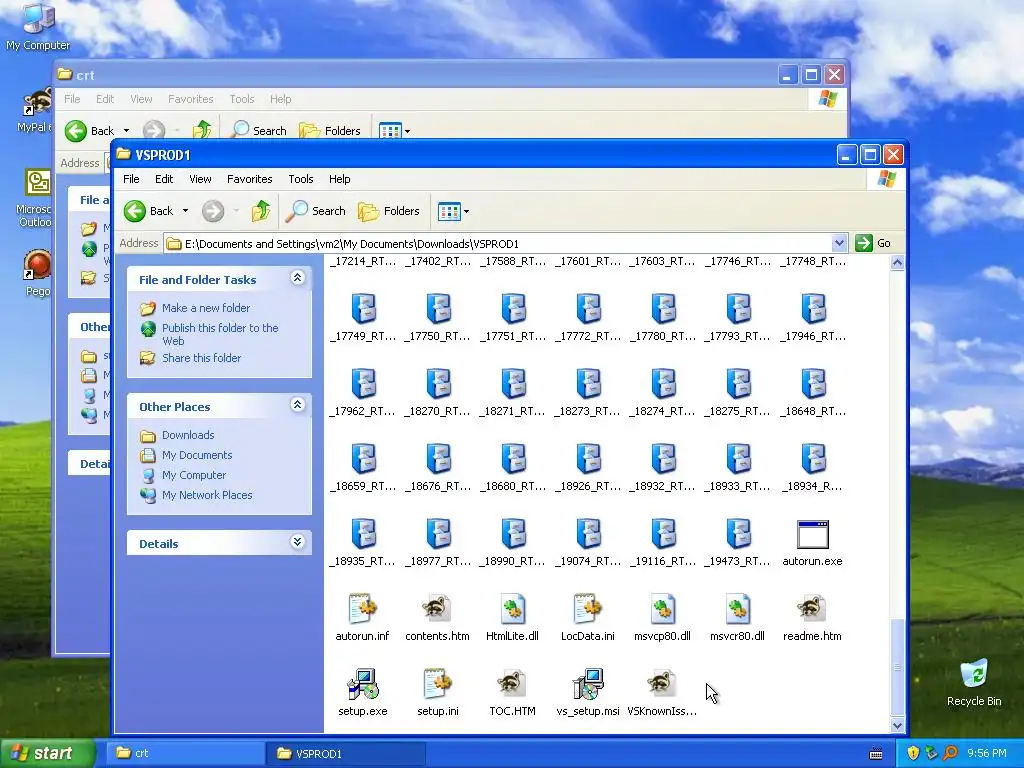Click Publish this folder to the Web
This screenshot has height=768, width=1024.
pos(220,334)
